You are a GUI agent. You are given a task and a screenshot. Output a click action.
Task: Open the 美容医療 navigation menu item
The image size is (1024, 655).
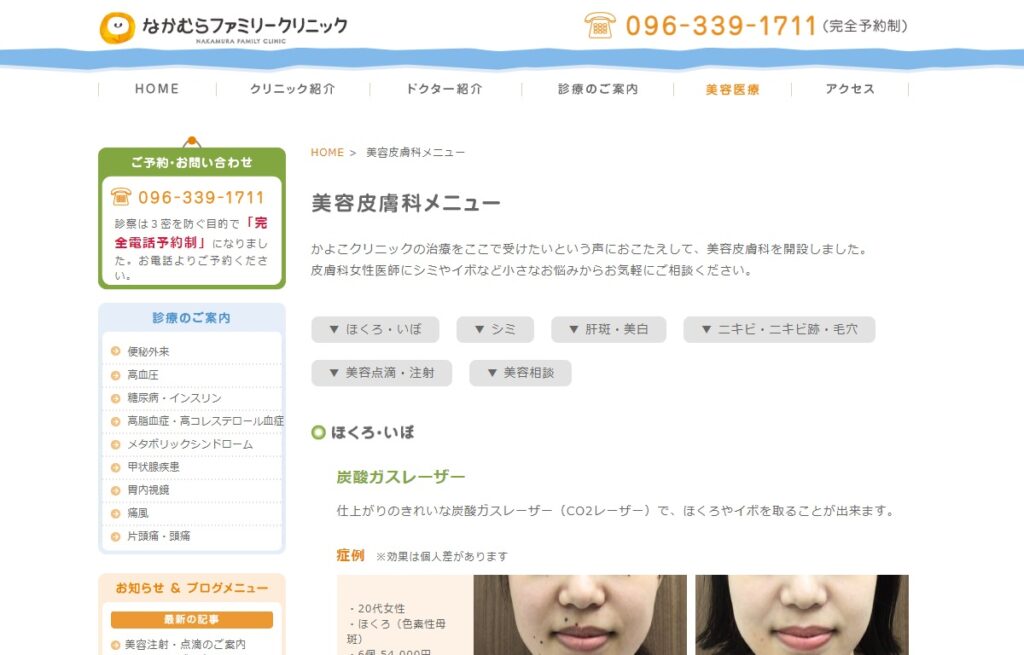[x=732, y=89]
